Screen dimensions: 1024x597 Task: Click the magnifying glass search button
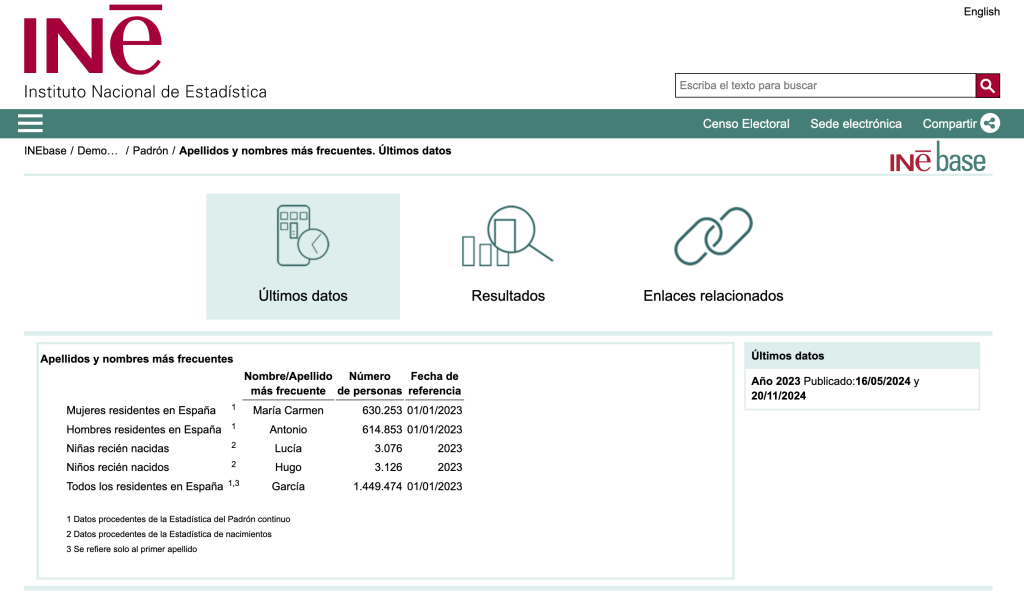tap(987, 86)
